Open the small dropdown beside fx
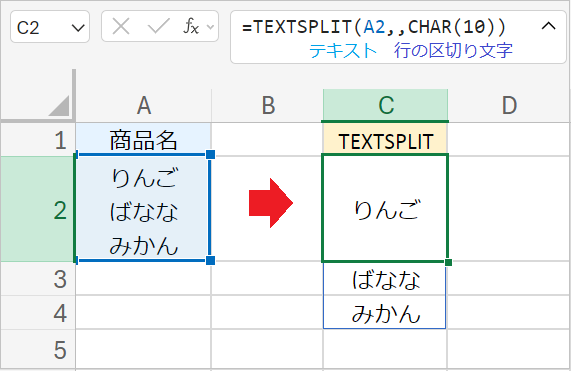Image resolution: width=572 pixels, height=371 pixels. click(x=210, y=27)
